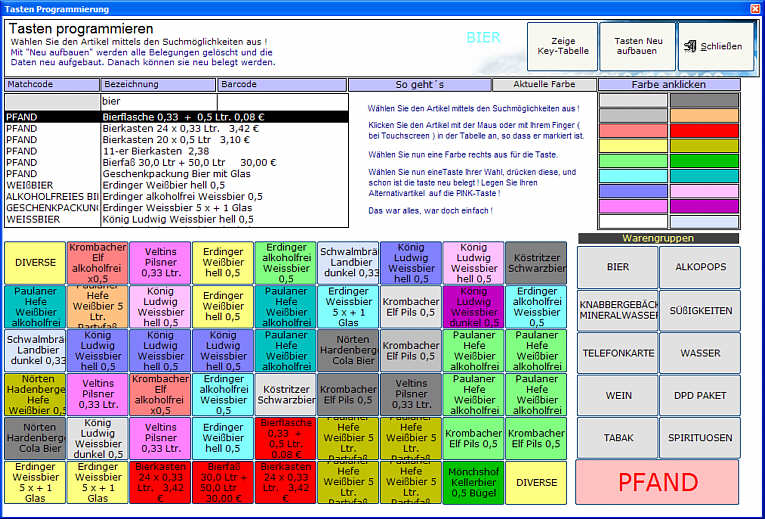The height and width of the screenshot is (519, 765).
Task: Show the WASSER group
Action: click(700, 353)
